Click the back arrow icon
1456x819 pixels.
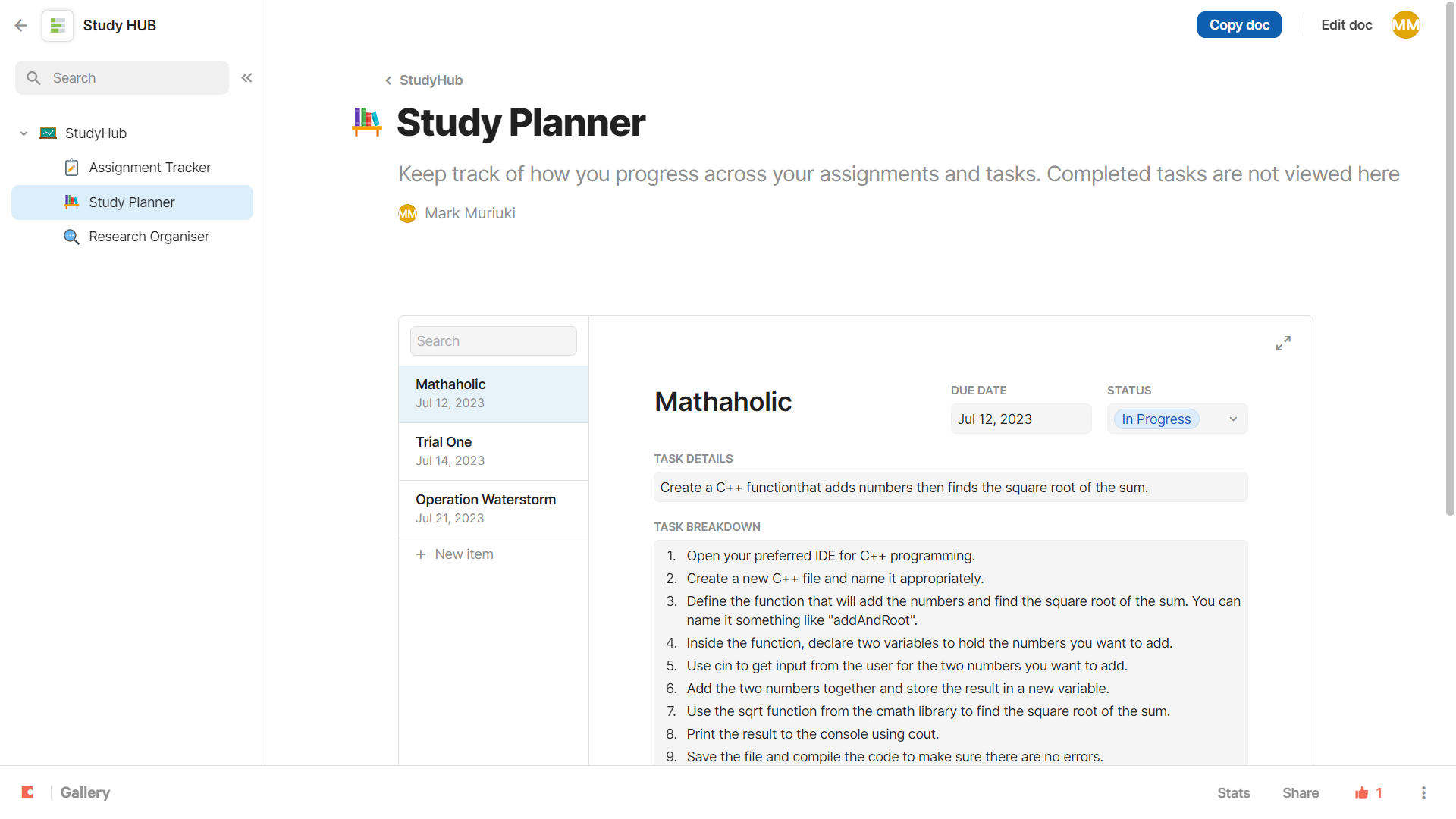(21, 25)
